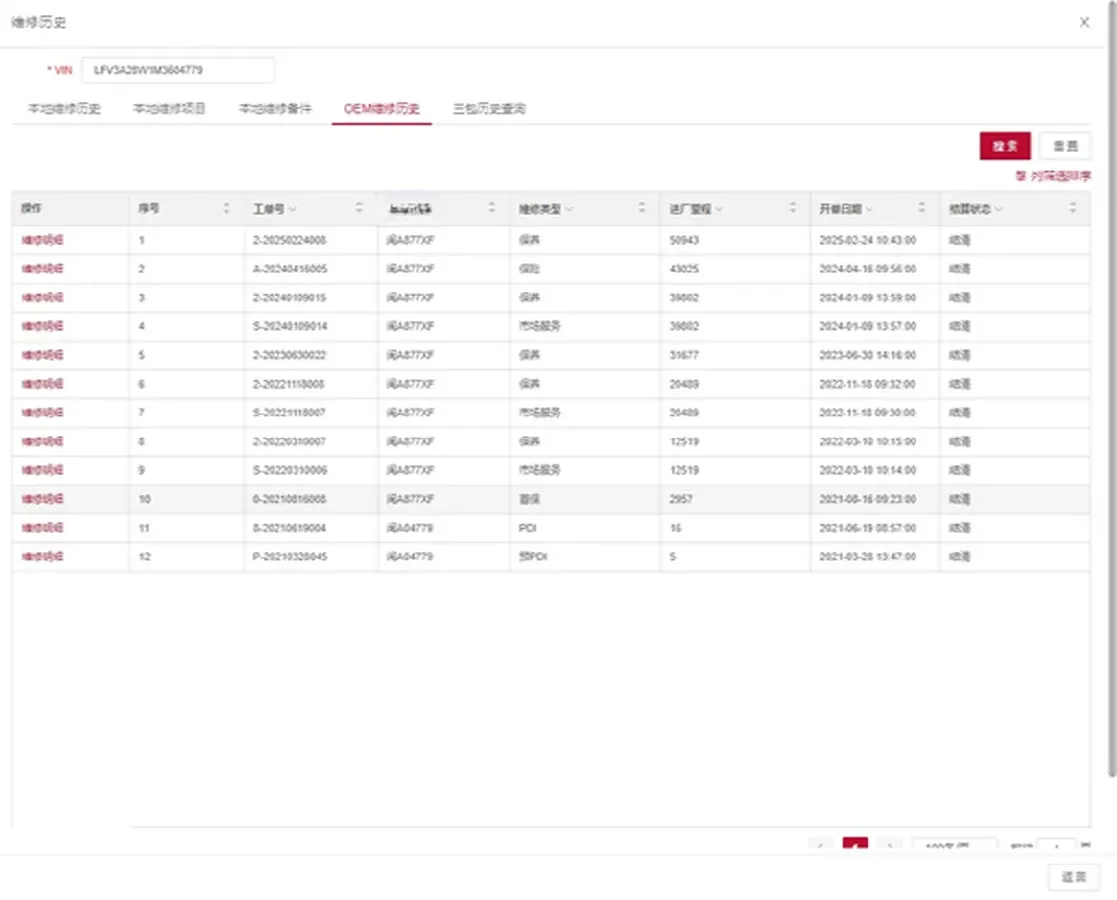Click sort arrows on 结算状态 column
The height and width of the screenshot is (900, 1117).
[x=1072, y=209]
